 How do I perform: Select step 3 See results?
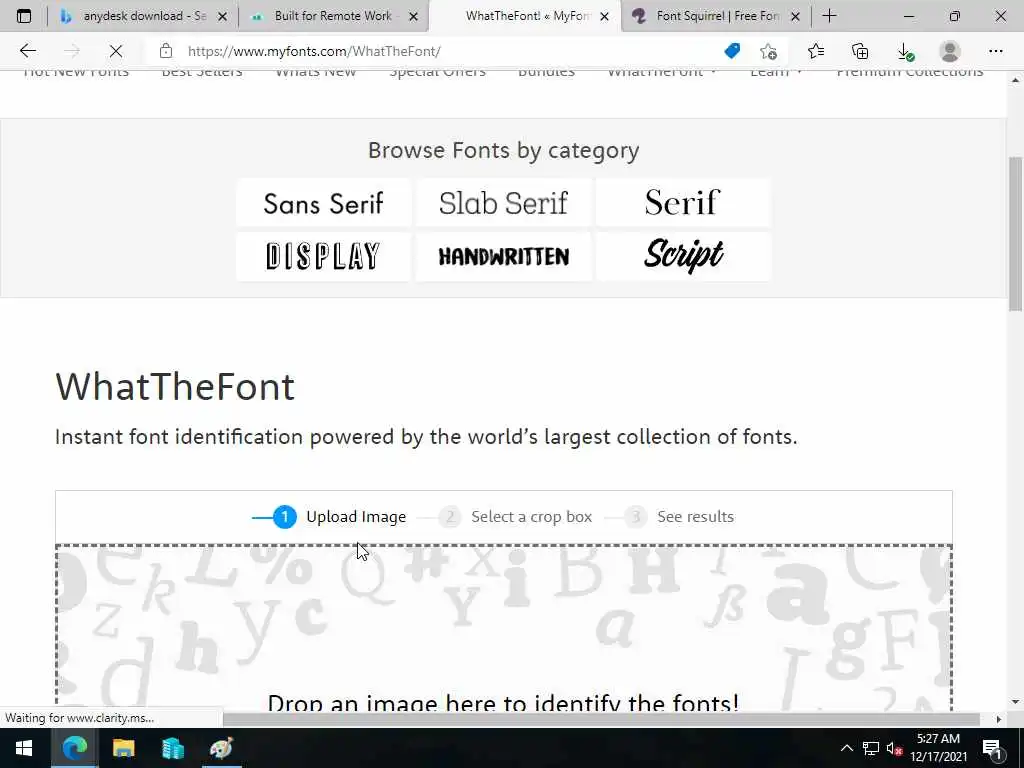[x=679, y=517]
